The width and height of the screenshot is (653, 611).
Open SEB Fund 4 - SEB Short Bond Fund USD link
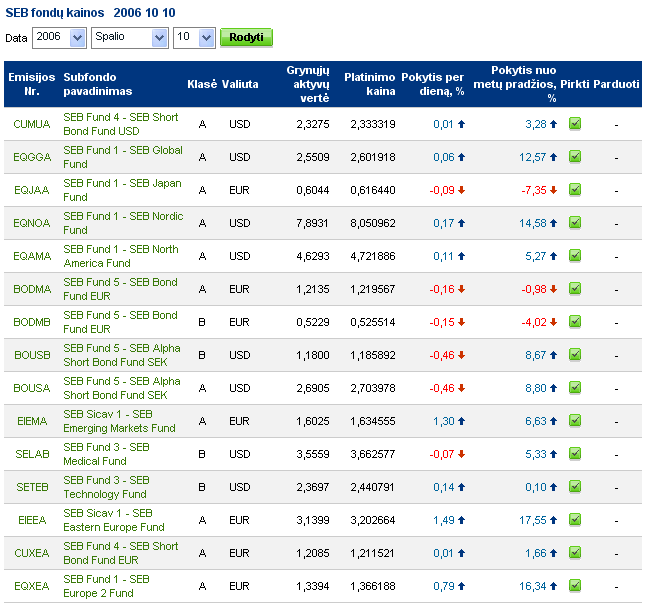click(121, 124)
